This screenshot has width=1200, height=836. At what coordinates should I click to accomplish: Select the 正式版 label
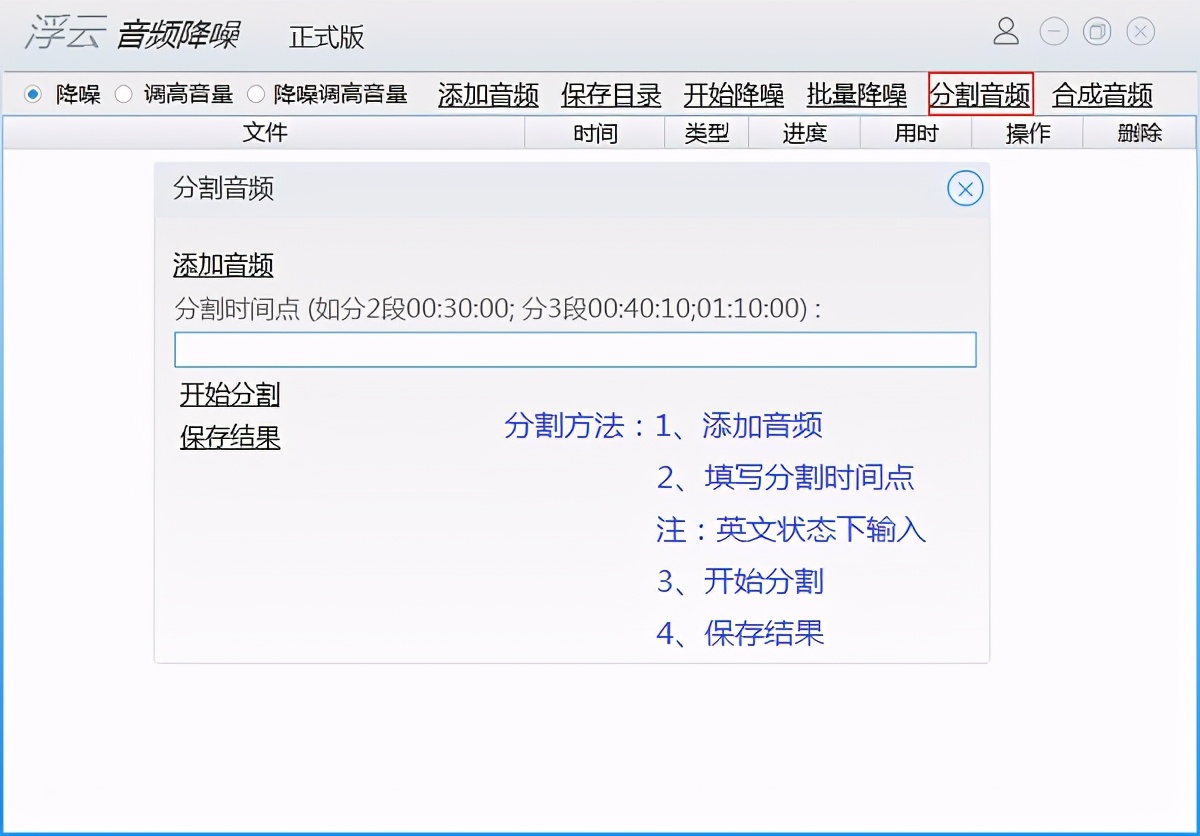(x=327, y=36)
